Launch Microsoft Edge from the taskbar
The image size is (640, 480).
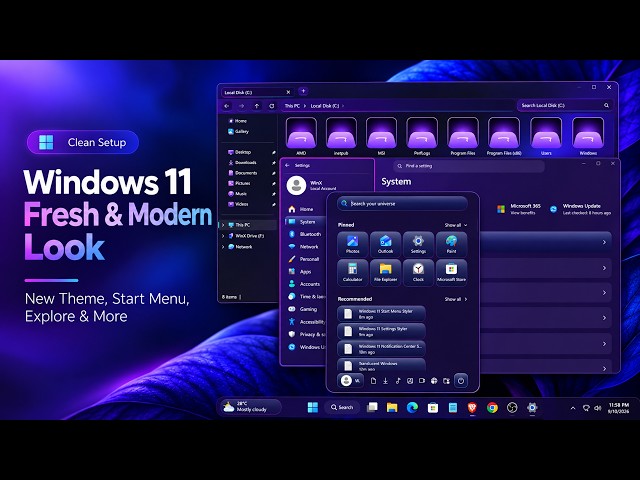(412, 407)
